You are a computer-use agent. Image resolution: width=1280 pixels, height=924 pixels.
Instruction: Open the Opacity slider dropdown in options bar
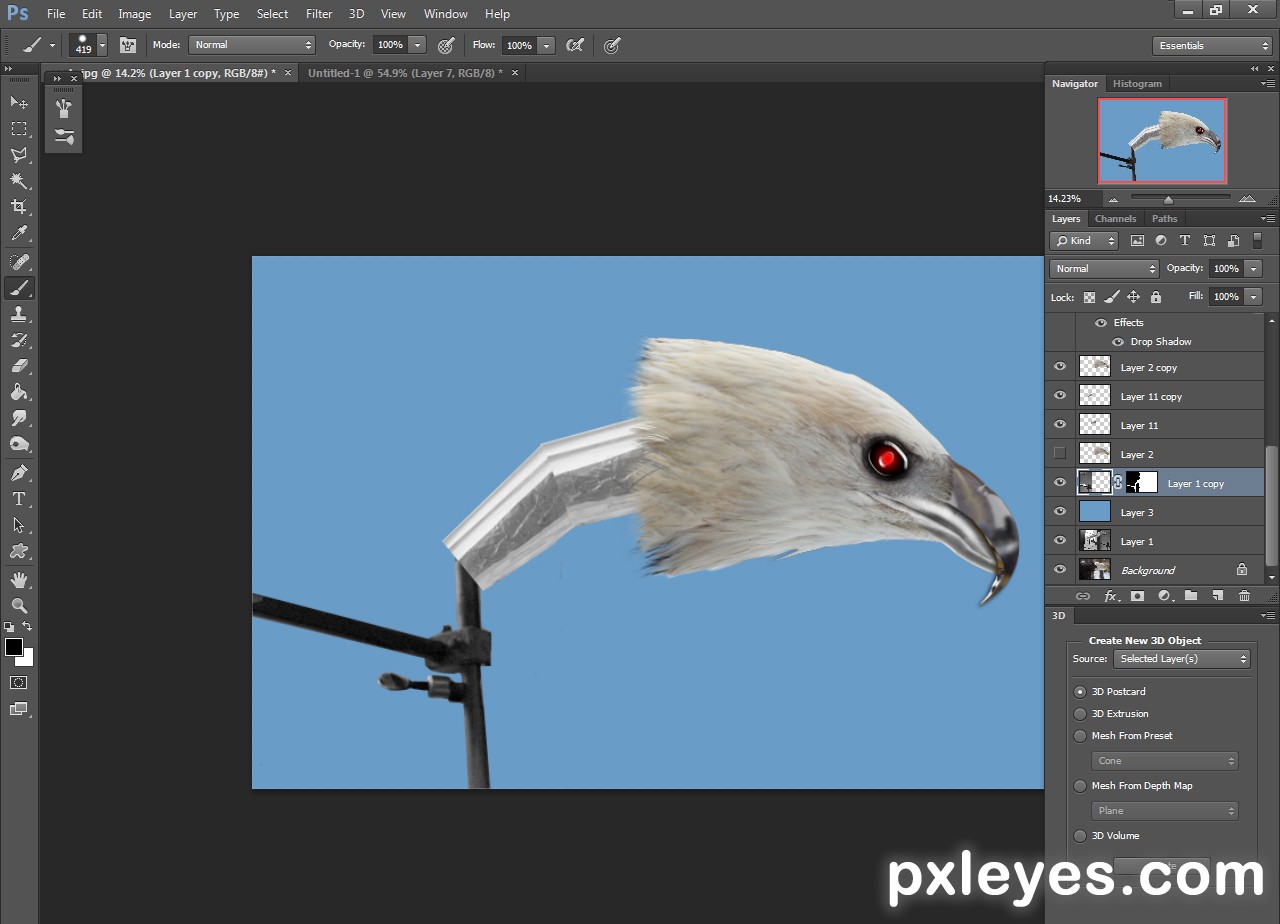[417, 45]
